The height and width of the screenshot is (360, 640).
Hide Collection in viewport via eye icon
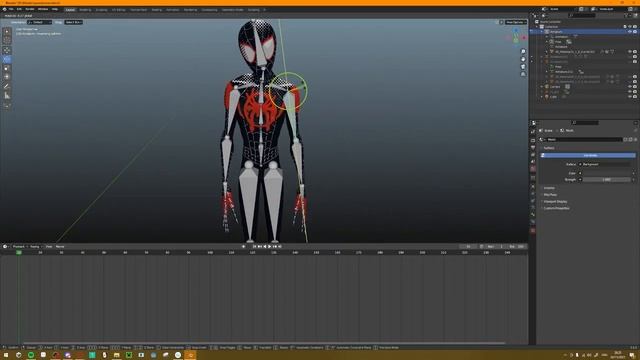[630, 27]
